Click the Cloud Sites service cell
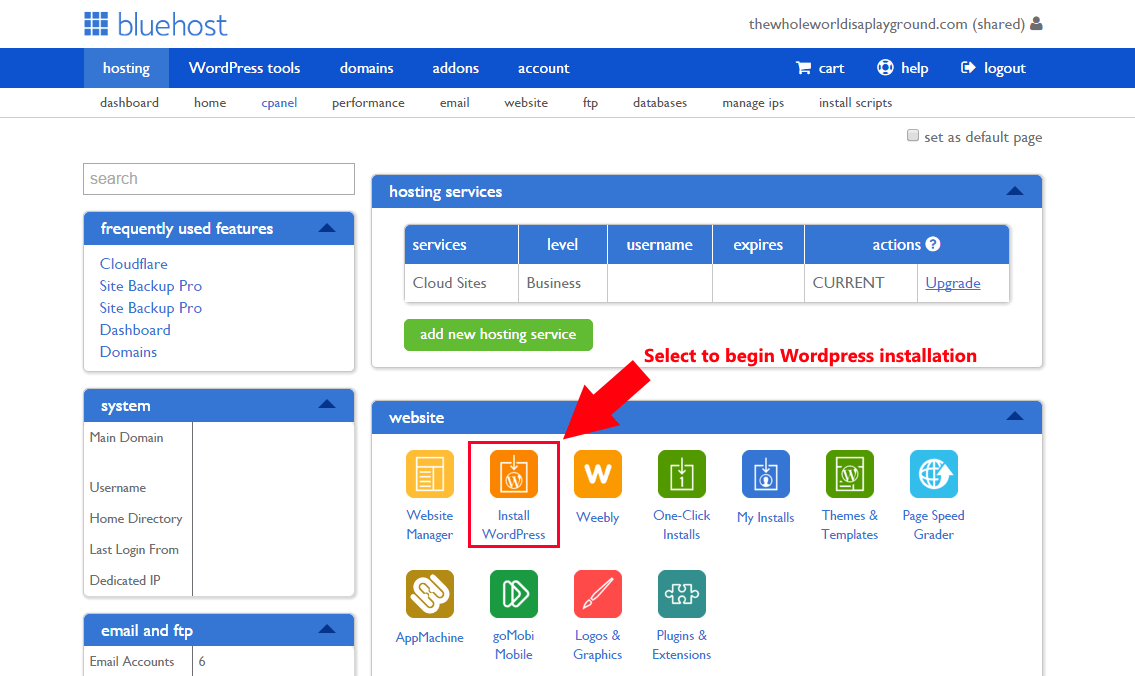Screen dimensions: 1135x676 [461, 283]
